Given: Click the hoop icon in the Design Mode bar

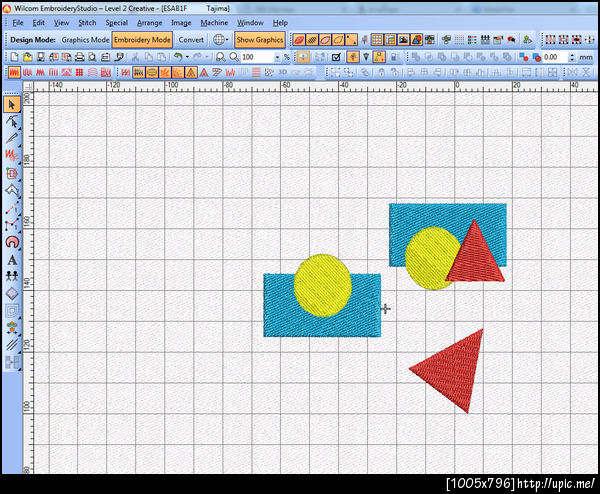Looking at the screenshot, I should point(219,39).
